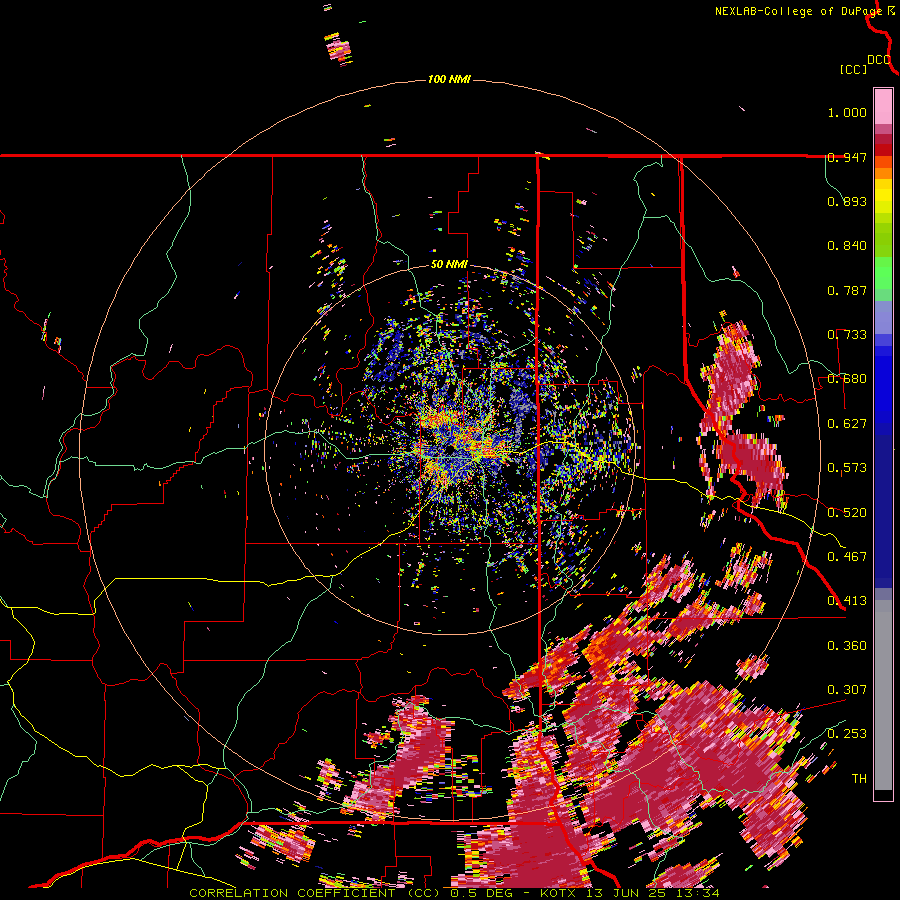Pick the light pink color at scale top

pos(883,106)
